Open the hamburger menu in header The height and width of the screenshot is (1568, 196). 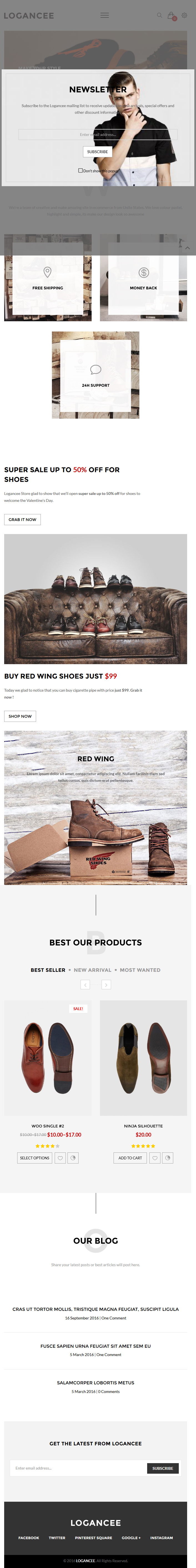[x=105, y=15]
